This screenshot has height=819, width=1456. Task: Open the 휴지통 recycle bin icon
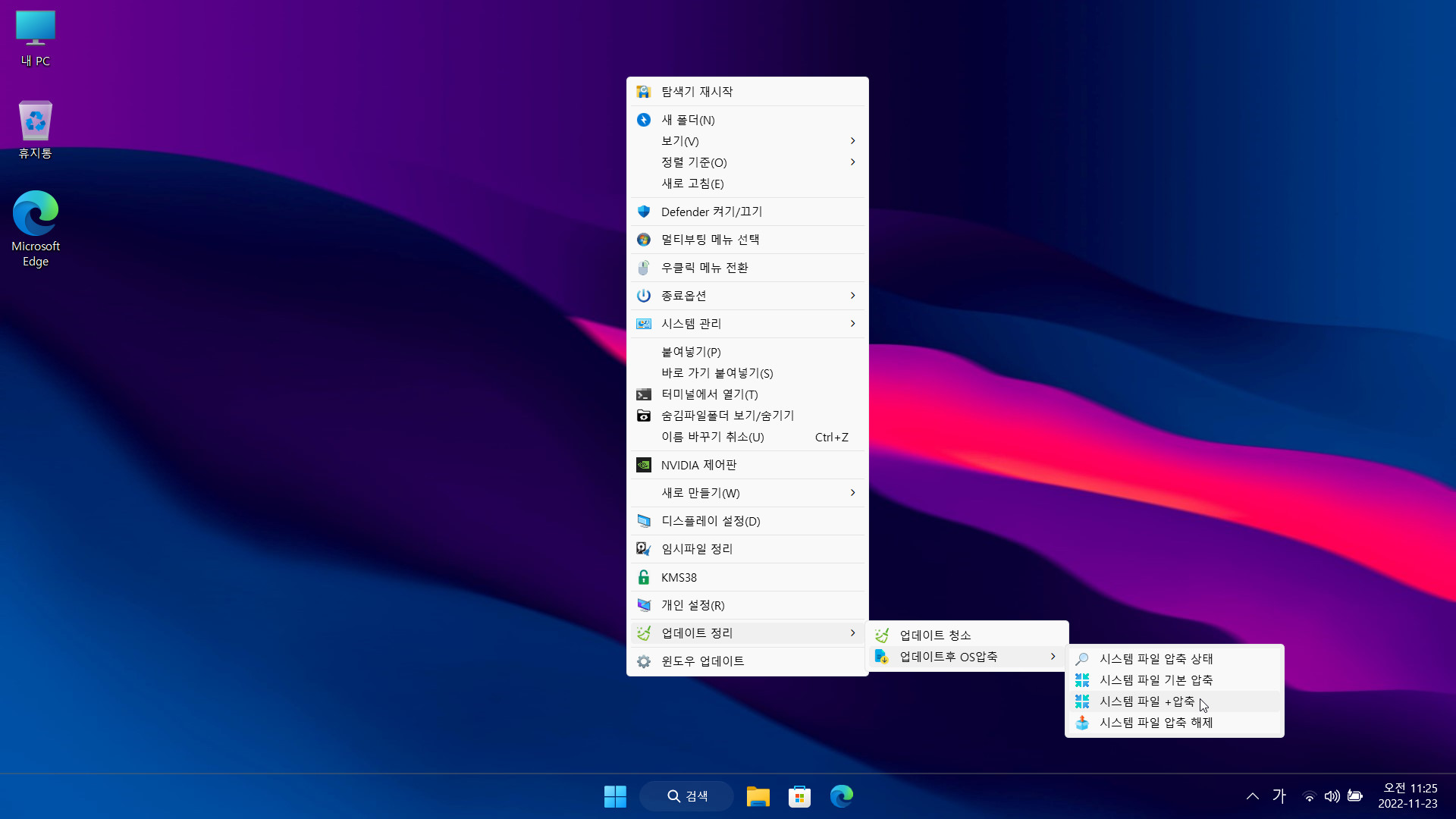(36, 130)
